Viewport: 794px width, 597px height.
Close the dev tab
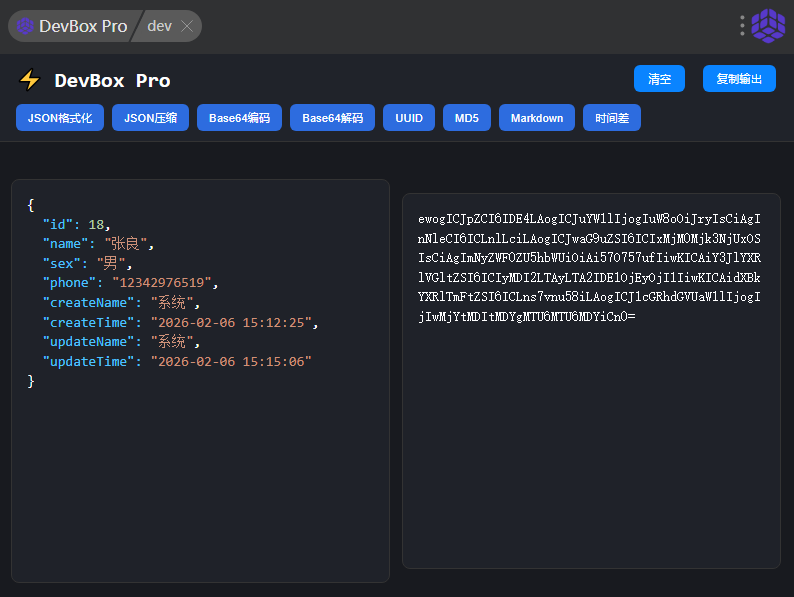(x=187, y=26)
